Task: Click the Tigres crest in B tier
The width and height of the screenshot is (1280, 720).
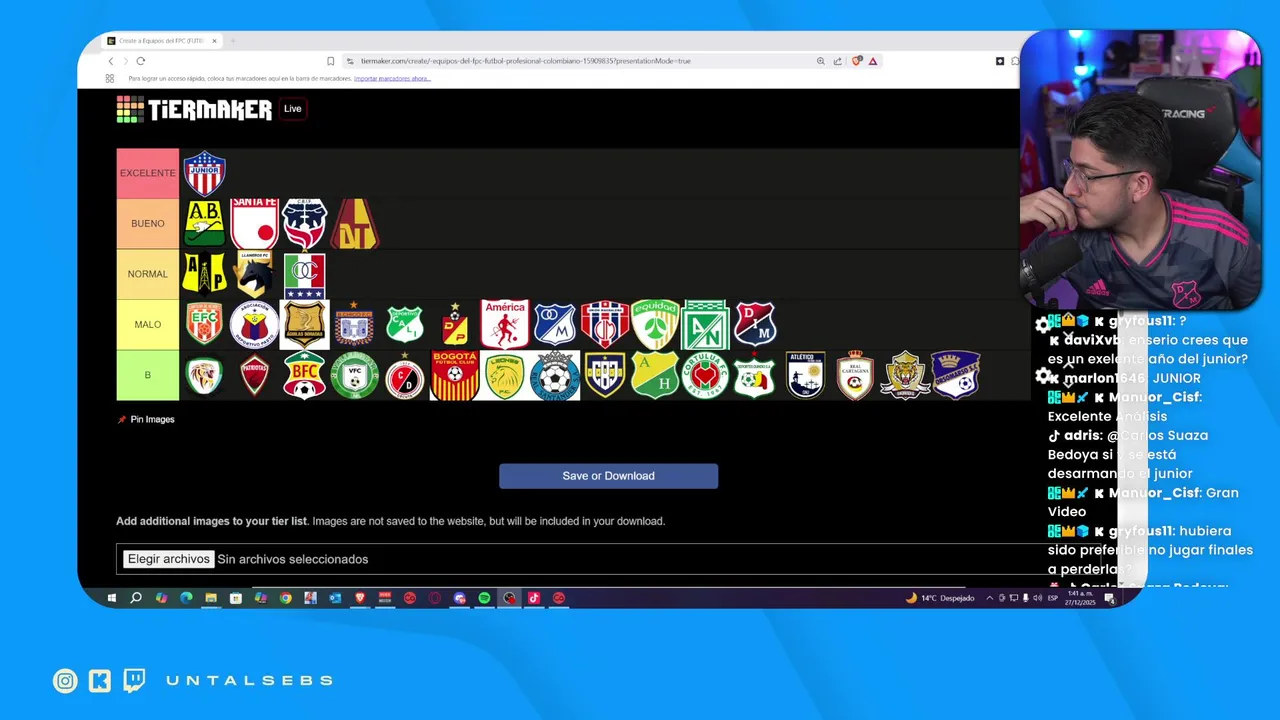Action: coord(905,375)
